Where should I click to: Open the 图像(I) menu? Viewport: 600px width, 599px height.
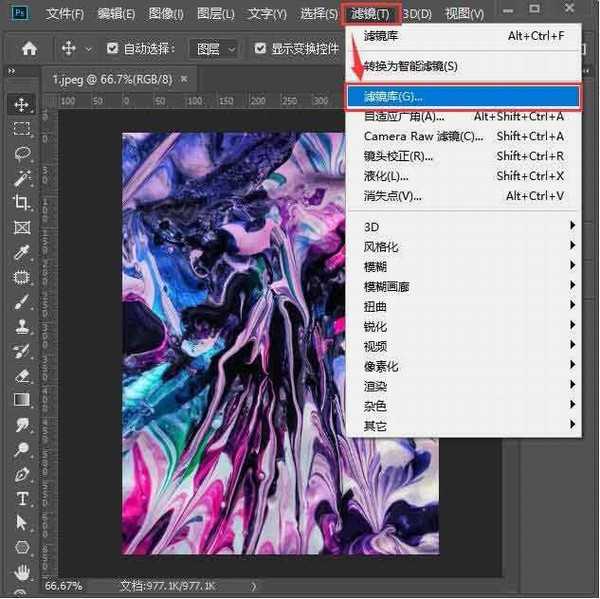(x=166, y=14)
